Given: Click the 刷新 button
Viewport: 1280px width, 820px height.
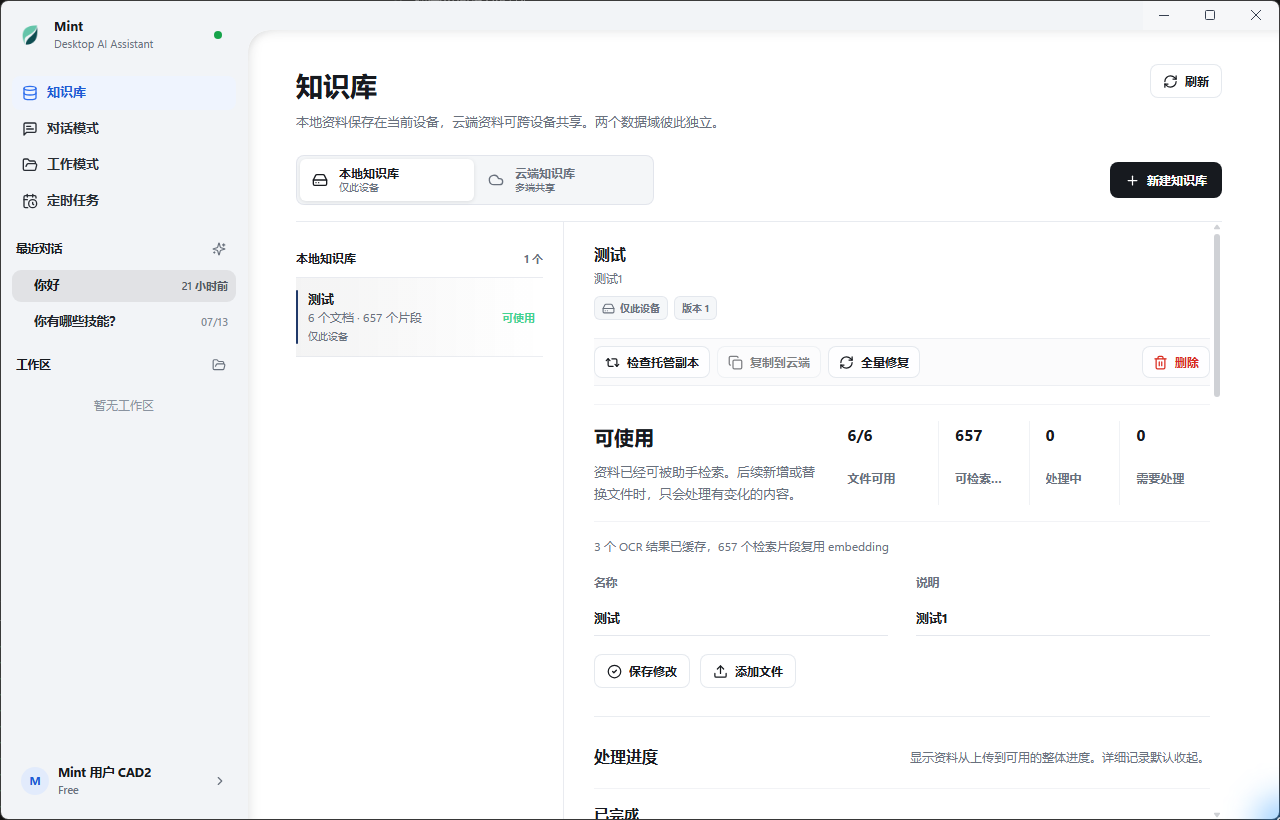Looking at the screenshot, I should 1186,82.
